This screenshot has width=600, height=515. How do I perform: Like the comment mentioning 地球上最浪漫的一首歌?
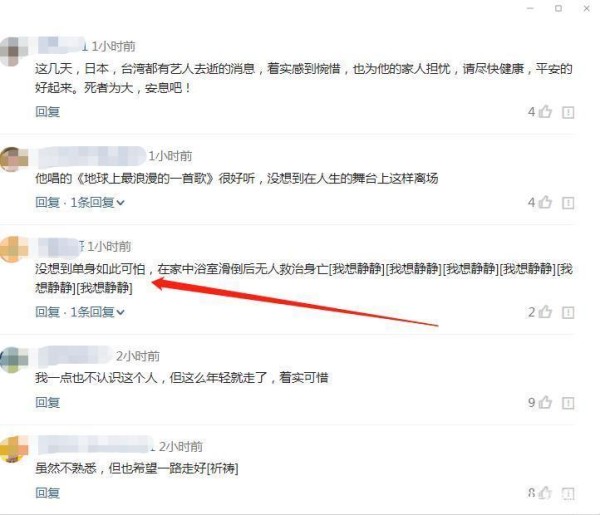click(x=545, y=202)
